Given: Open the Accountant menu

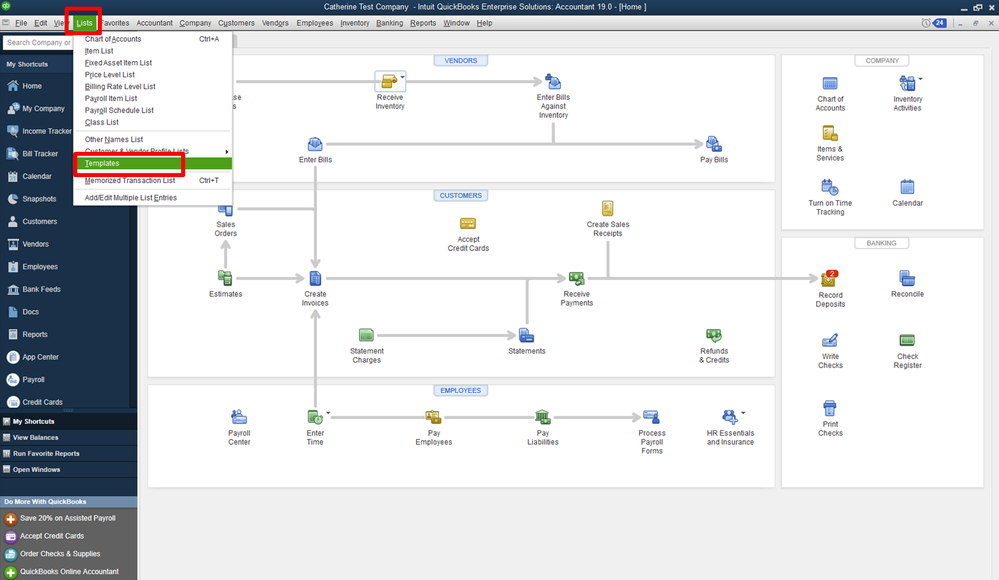Looking at the screenshot, I should tap(154, 23).
